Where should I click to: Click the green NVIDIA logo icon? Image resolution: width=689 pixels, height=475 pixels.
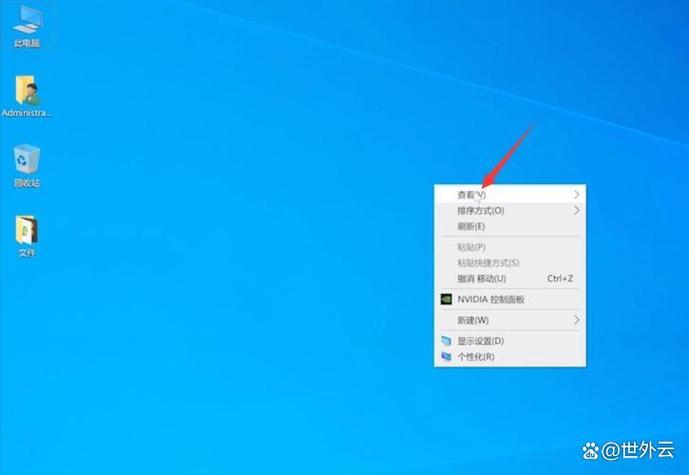pyautogui.click(x=446, y=299)
